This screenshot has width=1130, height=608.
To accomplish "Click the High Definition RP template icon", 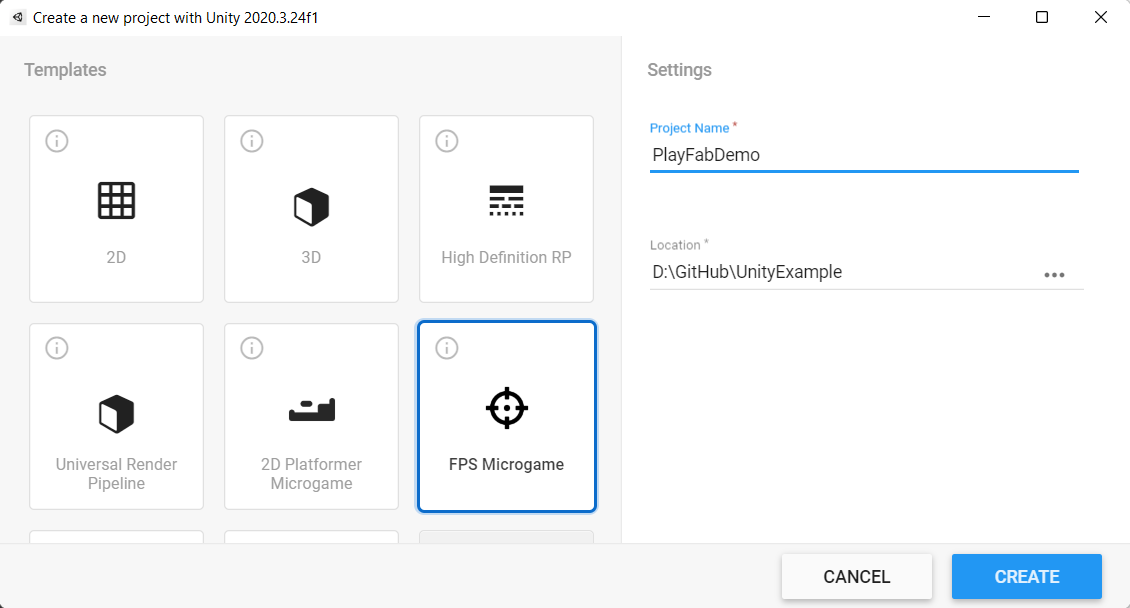I will click(507, 200).
